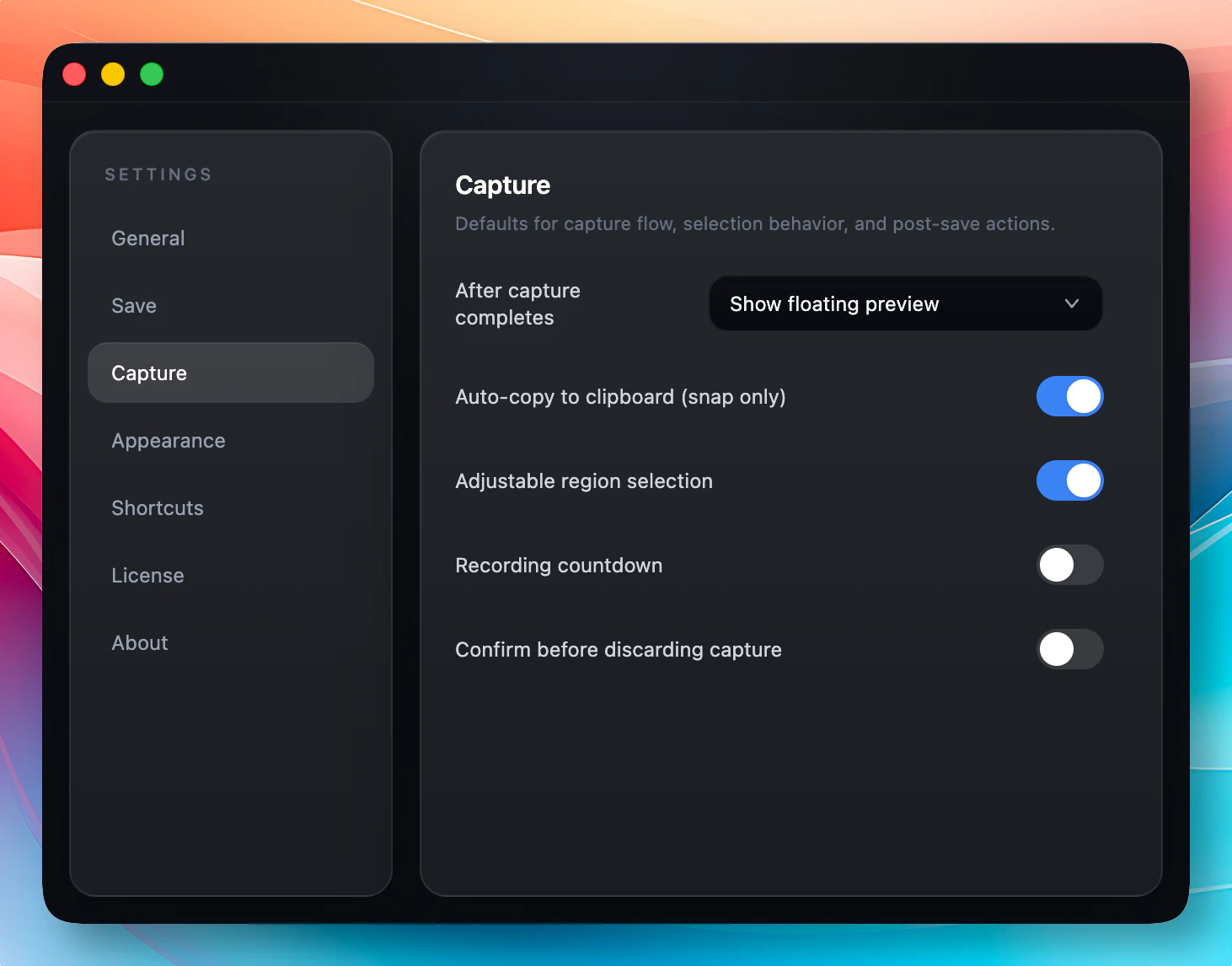Select the Capture settings section
Image resolution: width=1232 pixels, height=966 pixels.
pyautogui.click(x=149, y=373)
